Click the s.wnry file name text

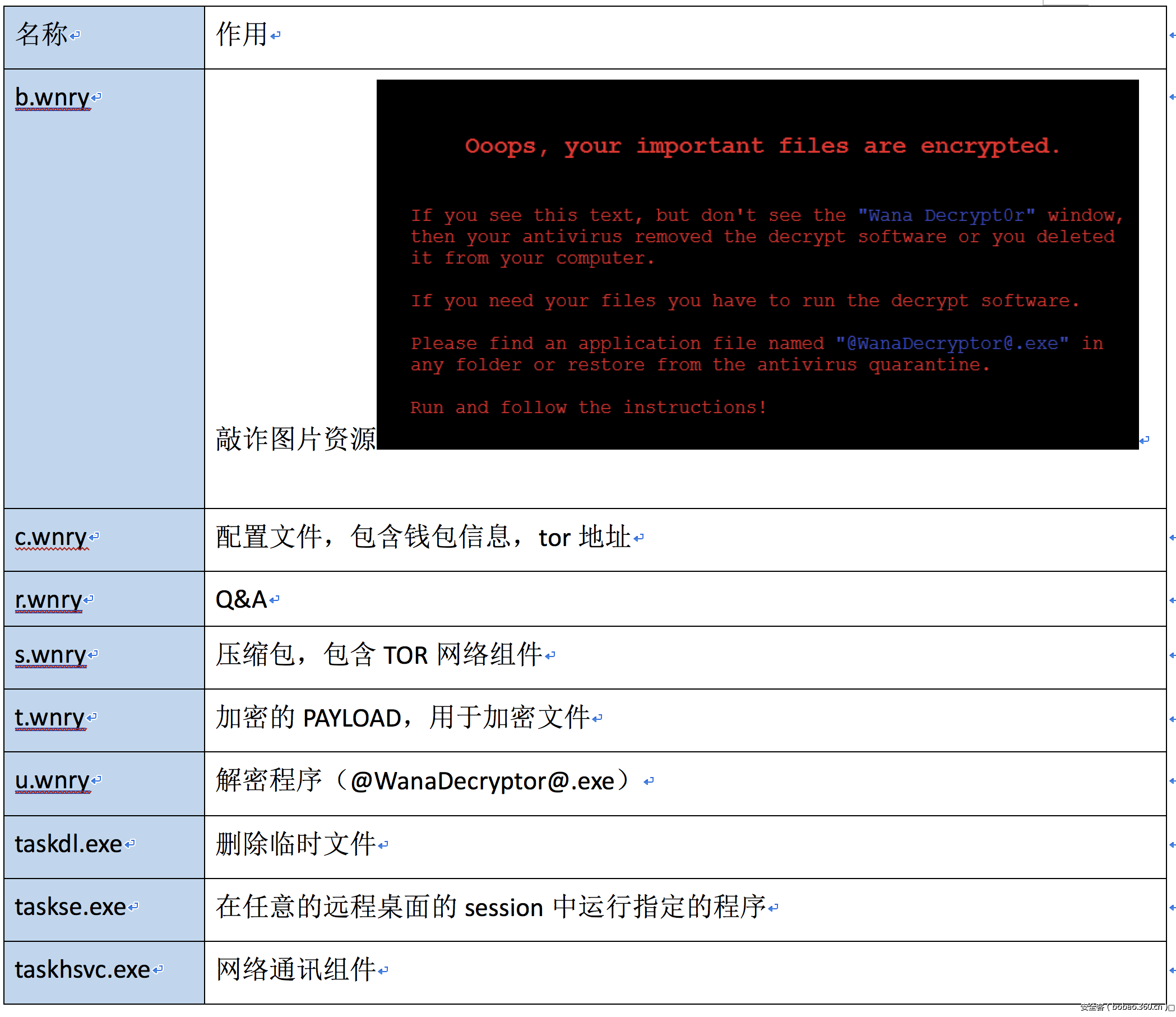[50, 655]
